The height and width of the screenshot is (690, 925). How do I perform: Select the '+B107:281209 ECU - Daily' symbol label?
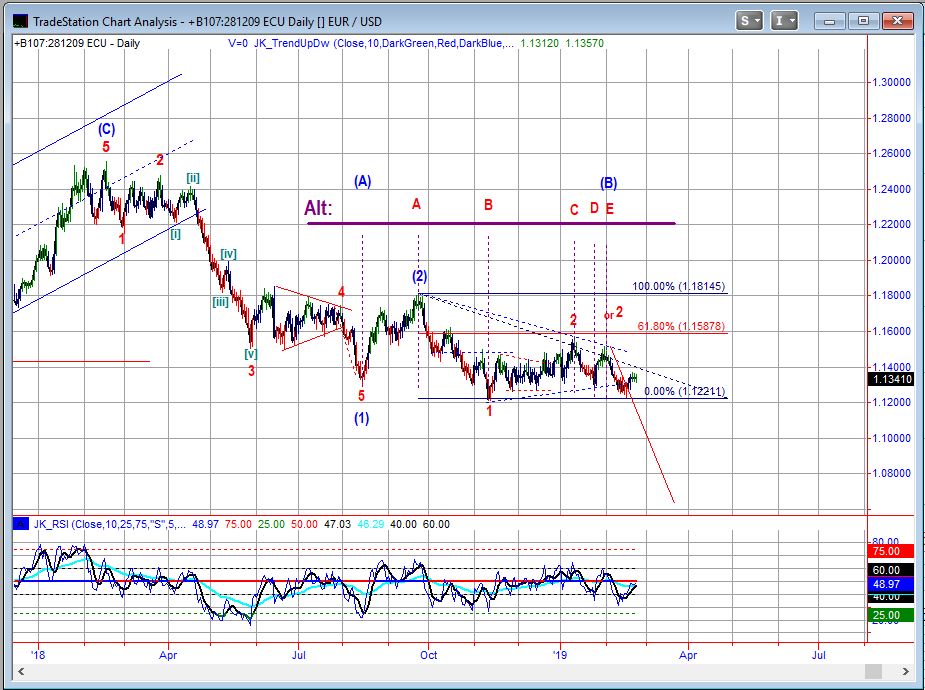[x=77, y=43]
